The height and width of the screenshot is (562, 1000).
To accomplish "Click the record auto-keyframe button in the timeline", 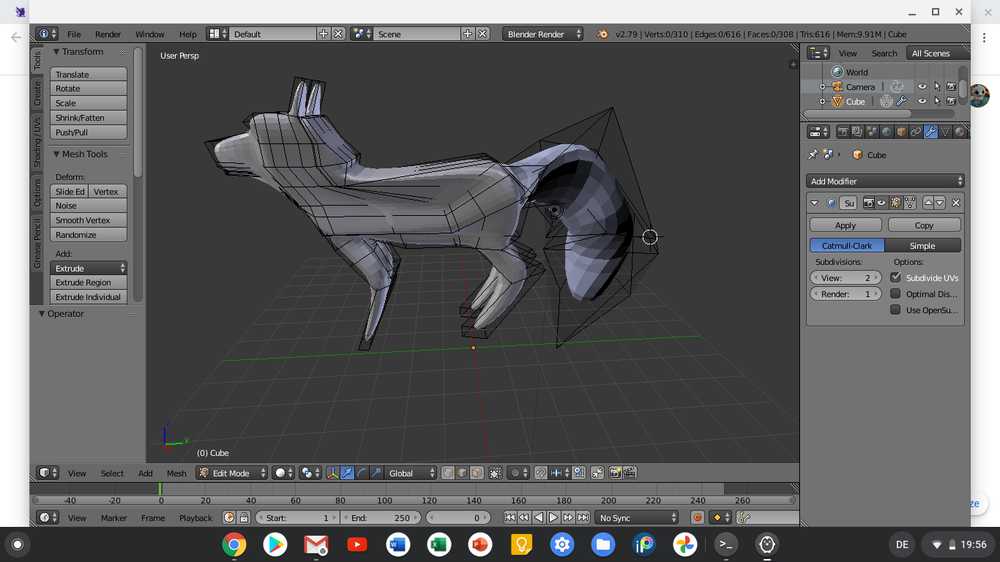I will pos(697,518).
